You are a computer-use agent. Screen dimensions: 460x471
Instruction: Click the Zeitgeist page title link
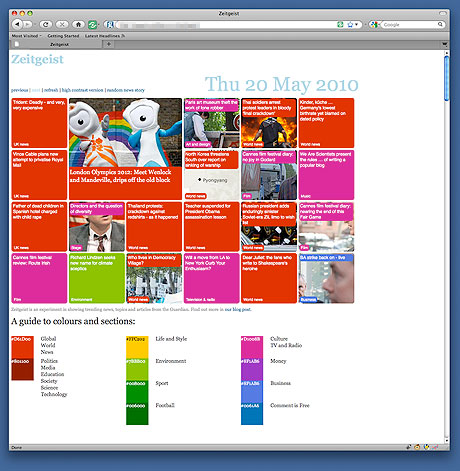37,59
